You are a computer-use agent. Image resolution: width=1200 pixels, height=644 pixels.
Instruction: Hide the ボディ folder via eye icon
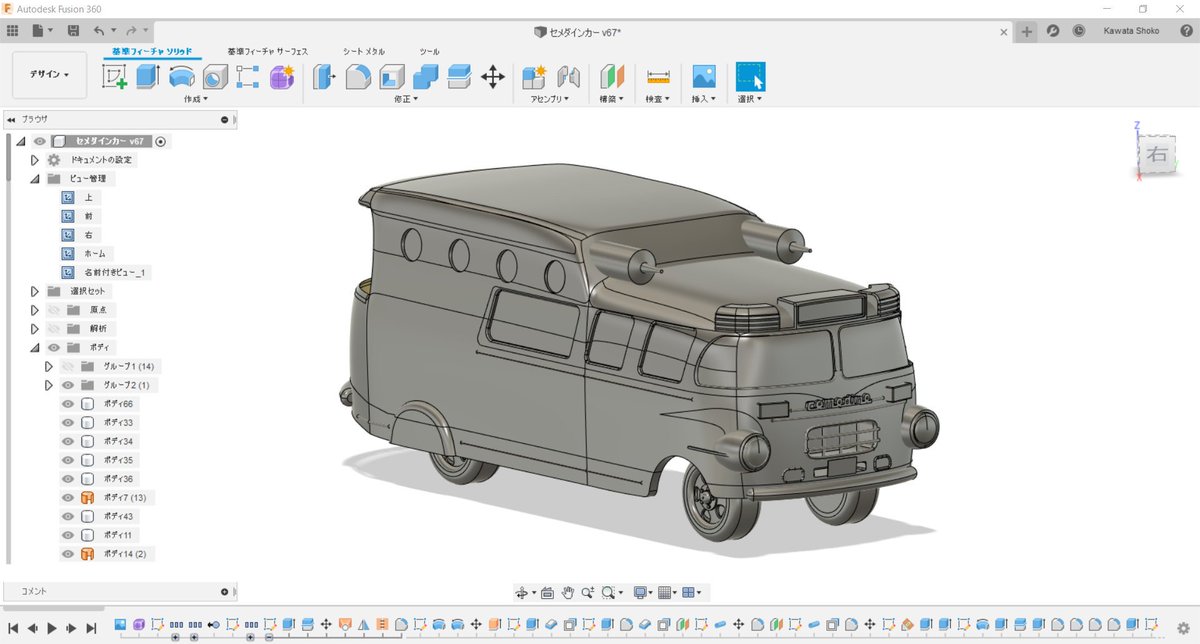(54, 347)
